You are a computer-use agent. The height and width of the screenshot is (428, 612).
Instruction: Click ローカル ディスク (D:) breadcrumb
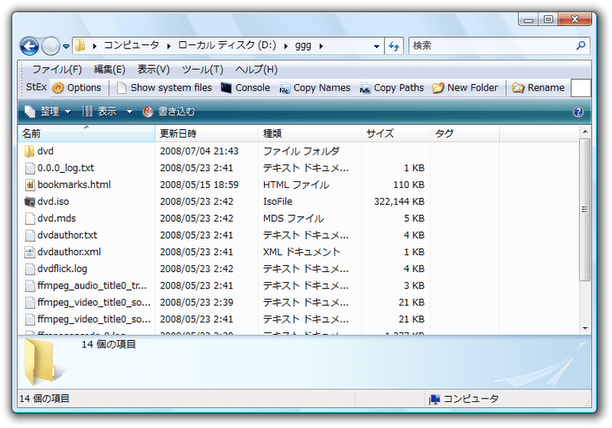coord(227,46)
